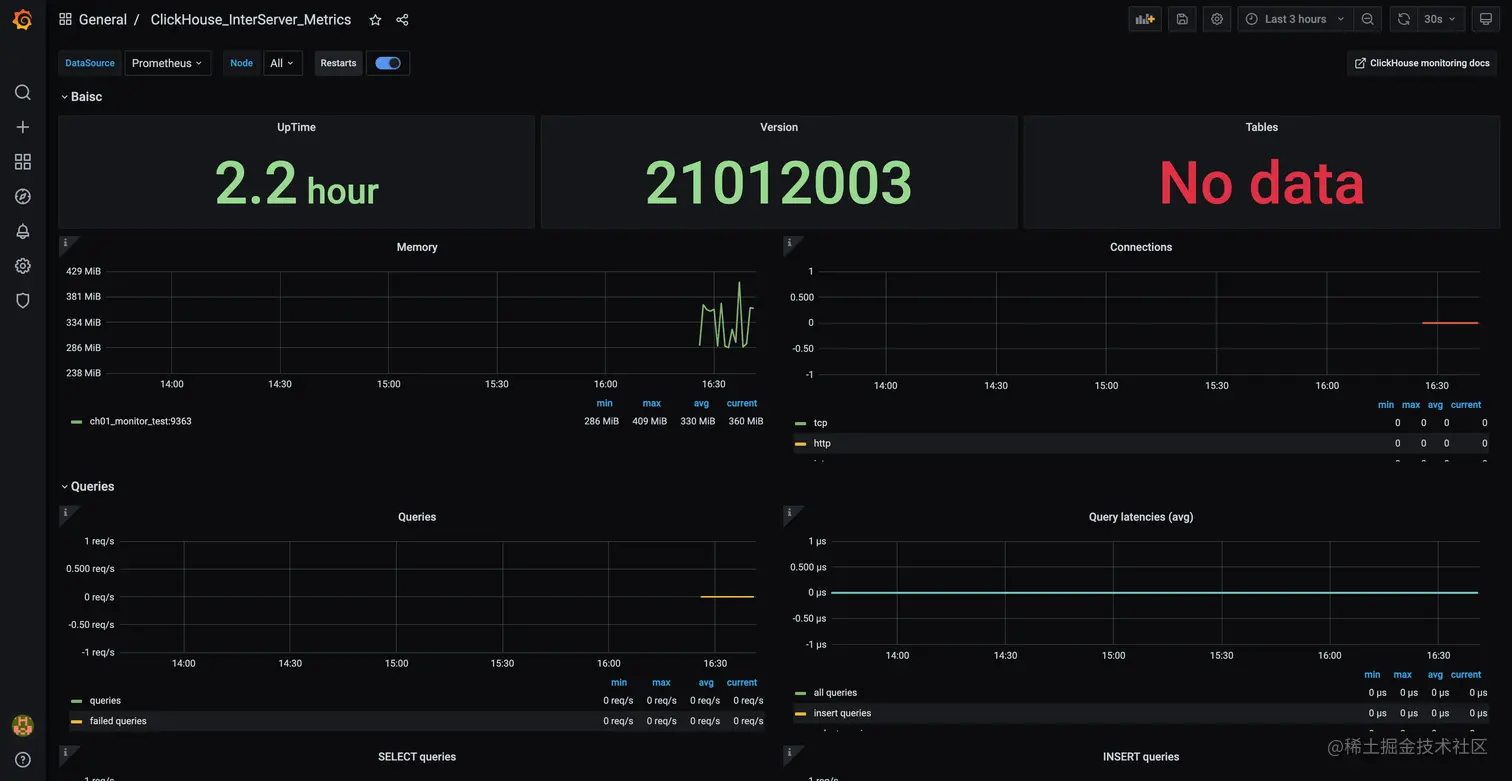1512x781 pixels.
Task: Toggle failed queries series in legend
Action: click(x=118, y=721)
